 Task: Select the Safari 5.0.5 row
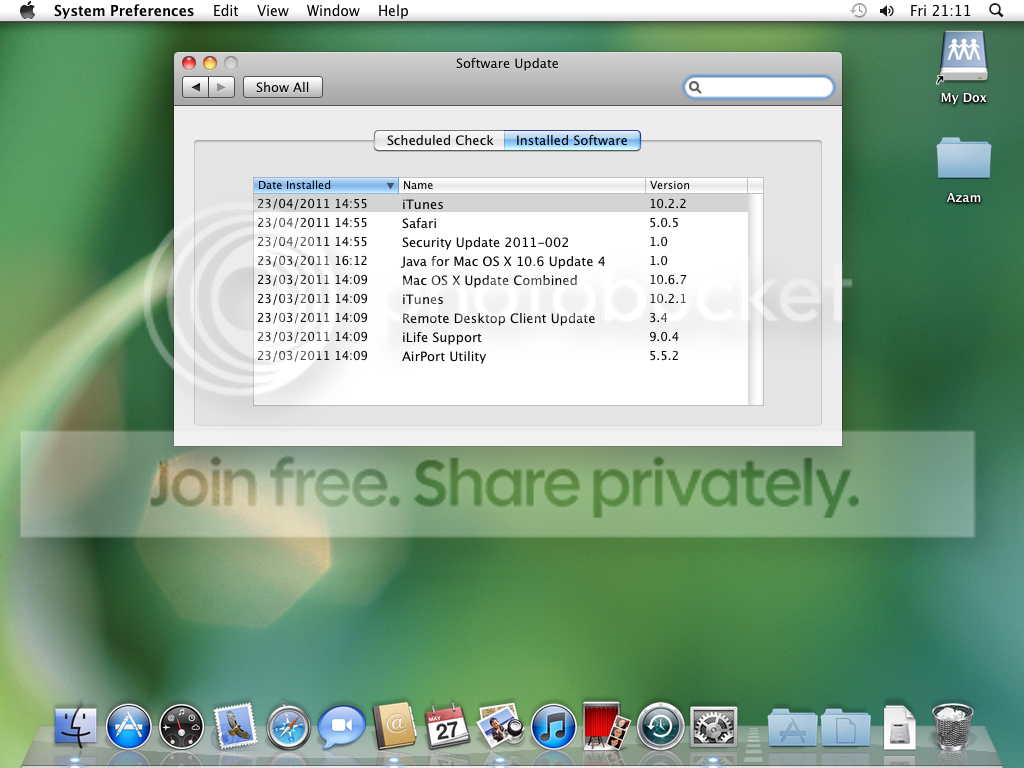[501, 223]
